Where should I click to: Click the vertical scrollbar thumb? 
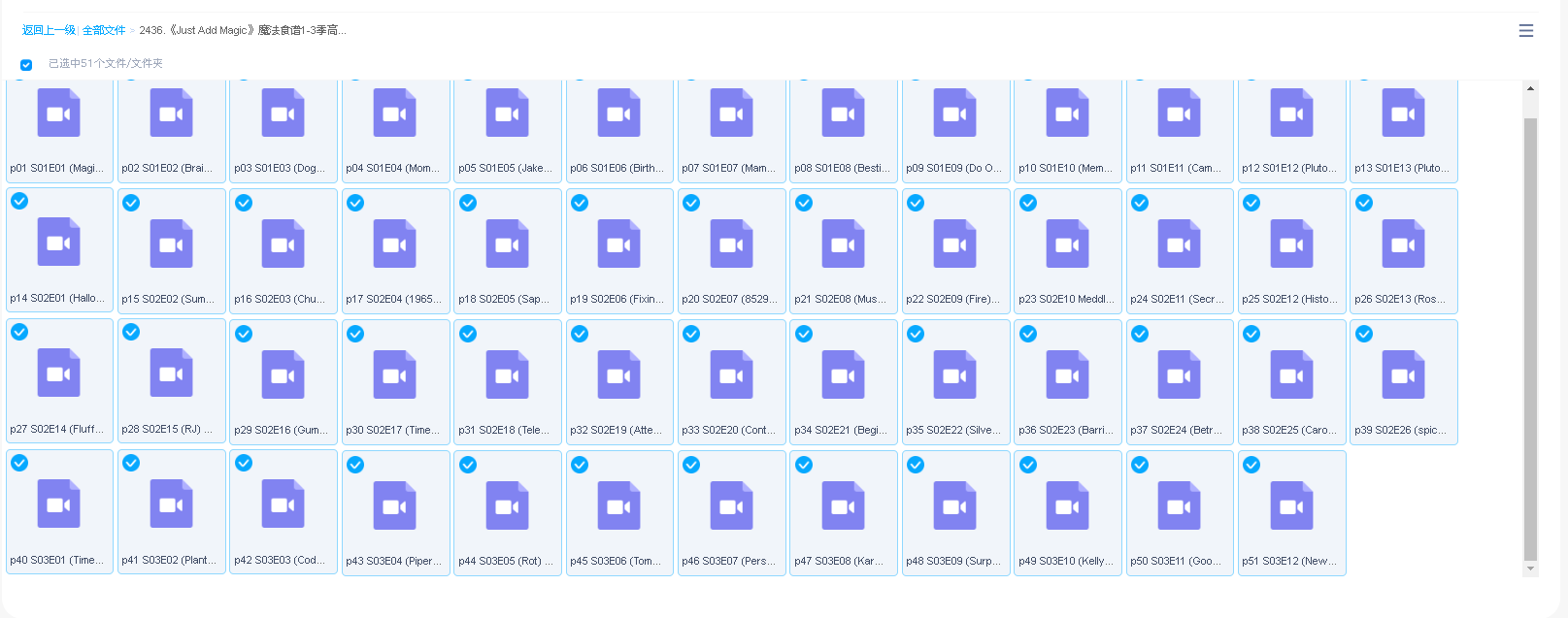pyautogui.click(x=1530, y=340)
